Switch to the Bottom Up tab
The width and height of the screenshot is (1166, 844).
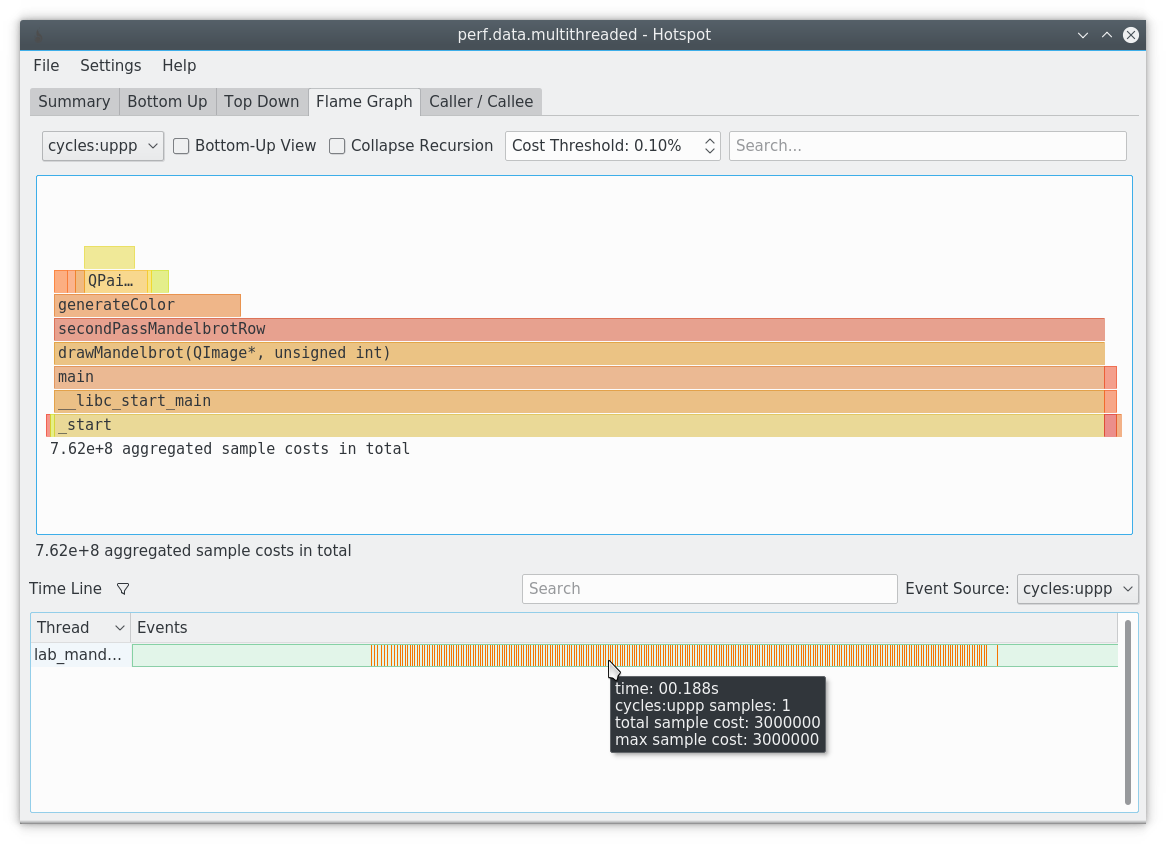point(167,101)
